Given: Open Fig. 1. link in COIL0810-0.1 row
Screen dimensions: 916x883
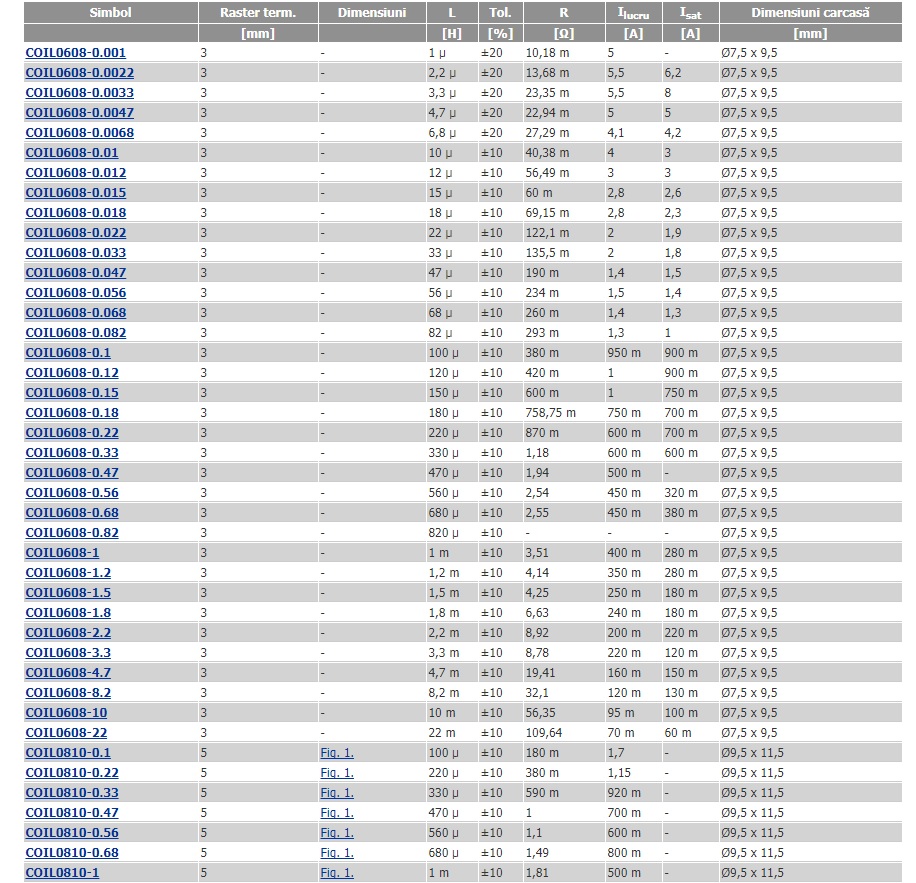Looking at the screenshot, I should click(x=337, y=753).
